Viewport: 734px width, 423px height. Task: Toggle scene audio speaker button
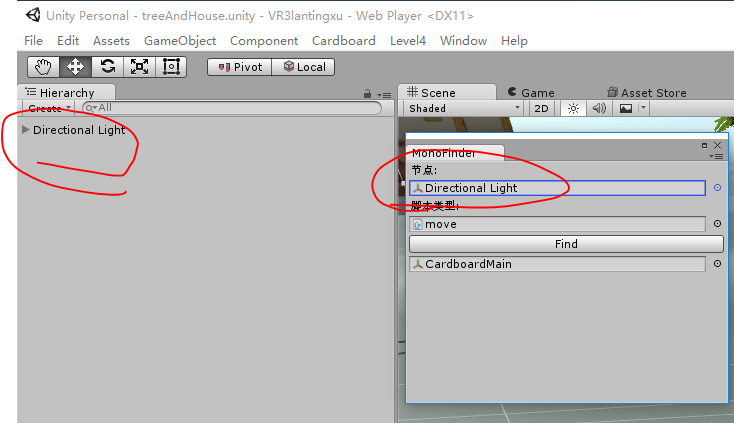[x=599, y=109]
